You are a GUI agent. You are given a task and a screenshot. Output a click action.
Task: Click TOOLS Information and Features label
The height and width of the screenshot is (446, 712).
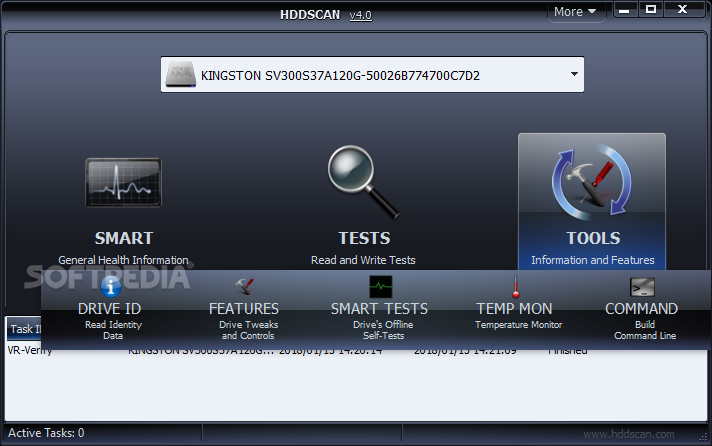[x=593, y=260]
